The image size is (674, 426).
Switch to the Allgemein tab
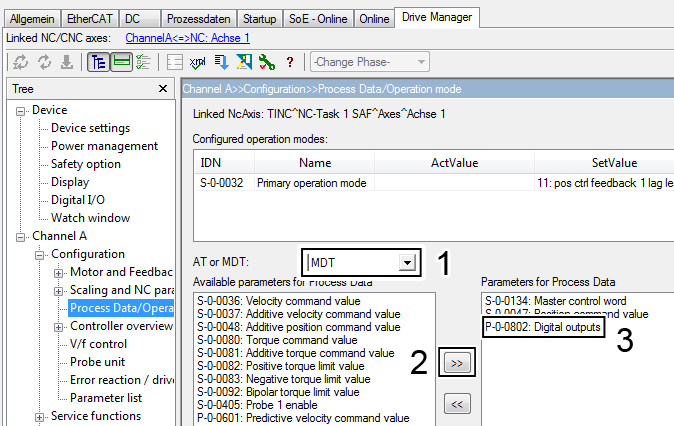(32, 19)
